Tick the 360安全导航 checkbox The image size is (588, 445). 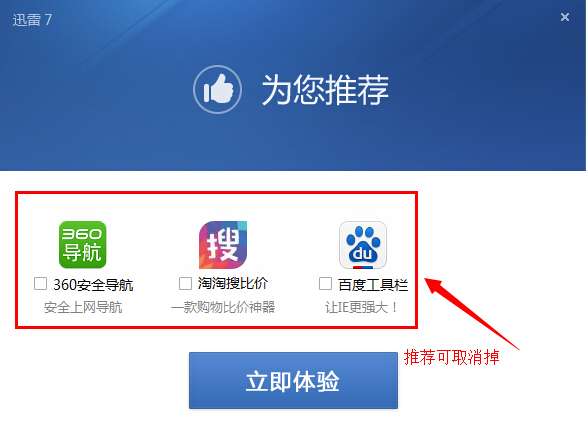pyautogui.click(x=40, y=283)
